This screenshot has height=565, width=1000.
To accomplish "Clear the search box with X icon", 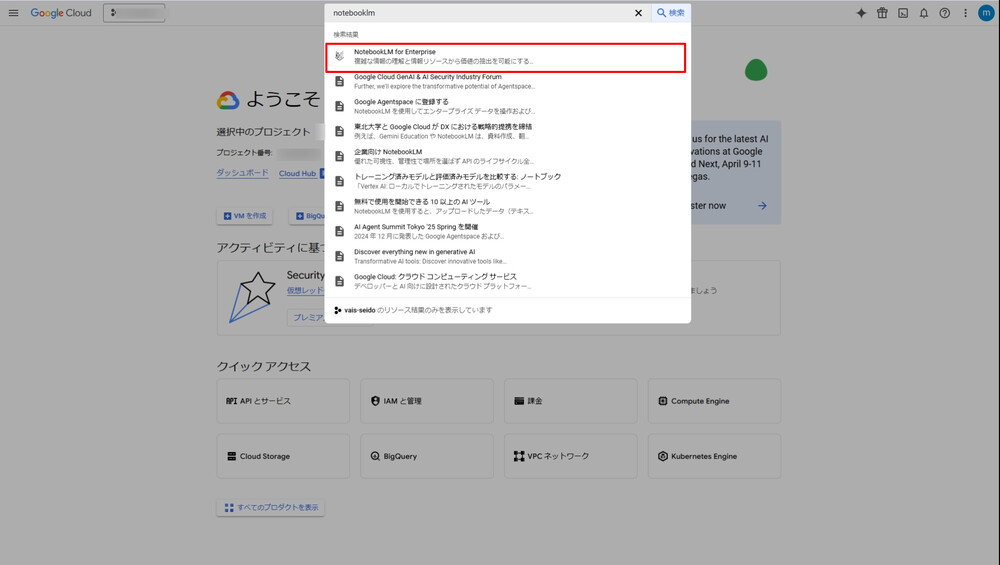I will [x=638, y=13].
